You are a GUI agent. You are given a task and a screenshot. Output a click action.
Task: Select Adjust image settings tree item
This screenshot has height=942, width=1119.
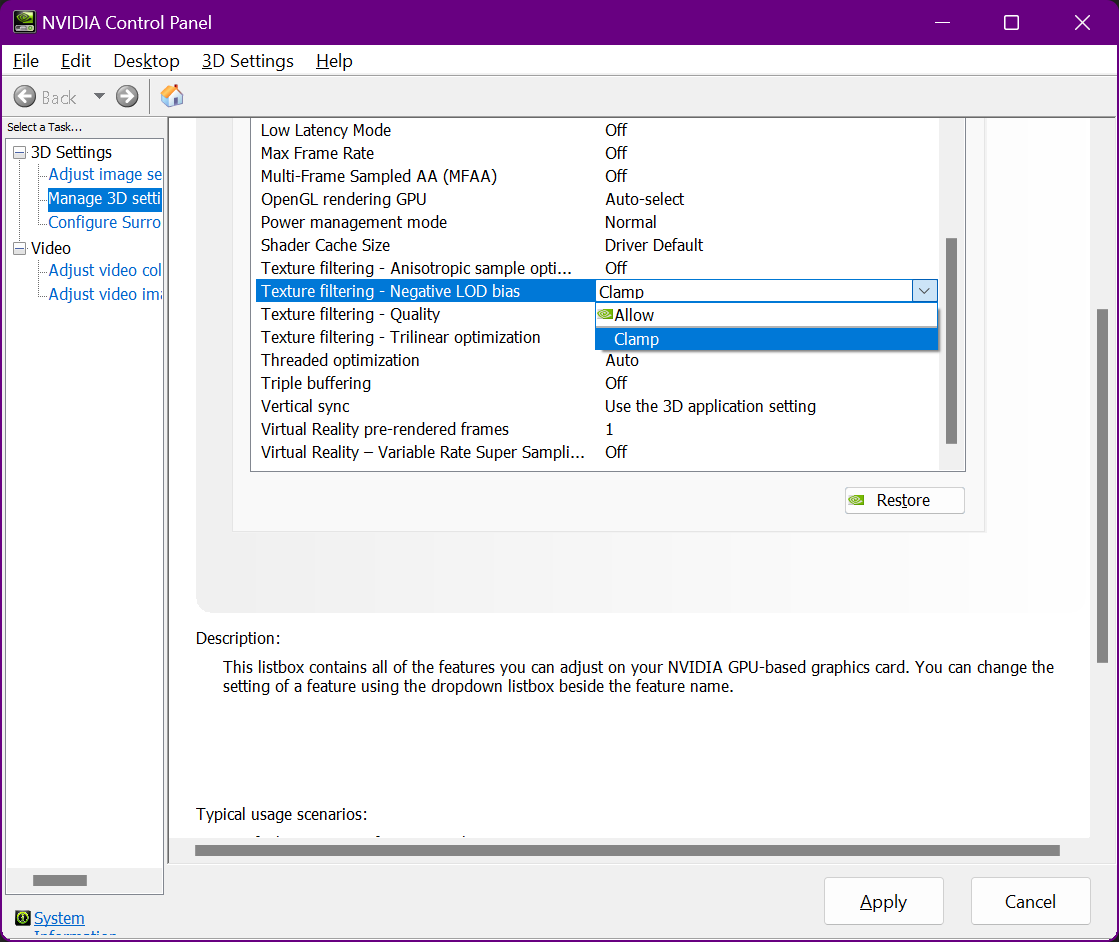pyautogui.click(x=105, y=175)
